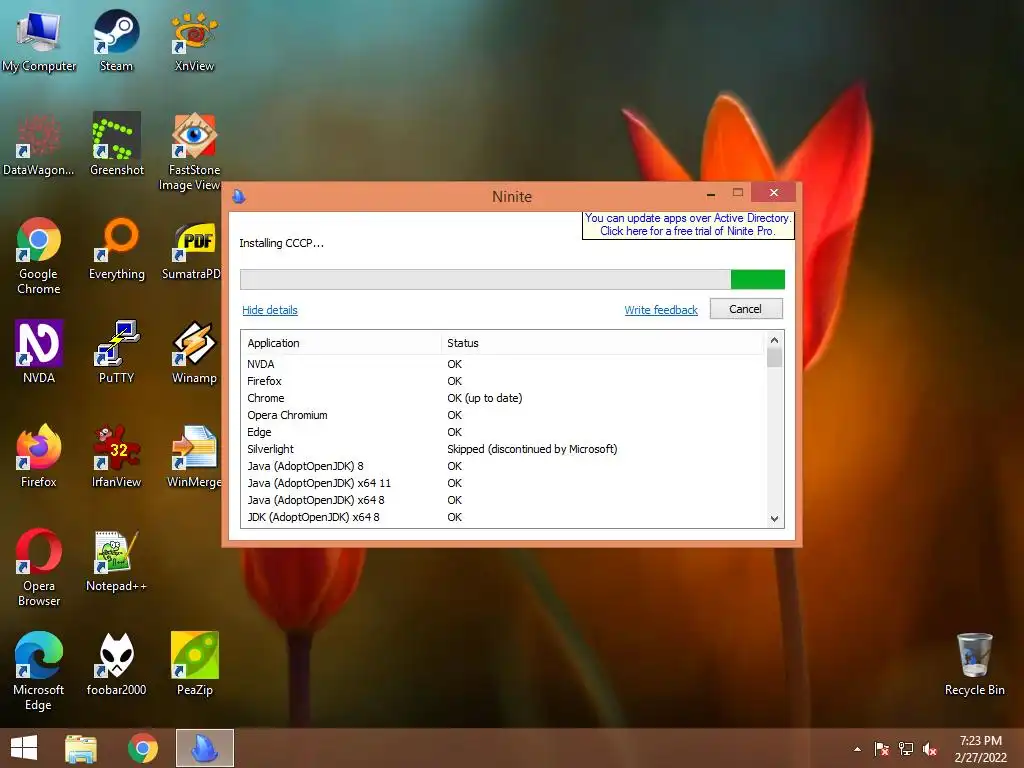Open XnView desktop shortcut
The image size is (1024, 768).
(x=194, y=40)
